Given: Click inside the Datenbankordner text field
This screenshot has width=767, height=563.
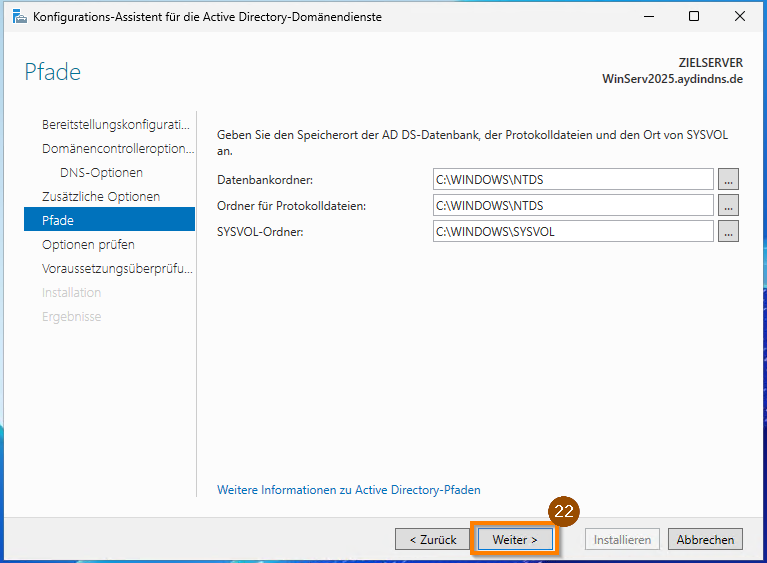Looking at the screenshot, I should coord(573,179).
